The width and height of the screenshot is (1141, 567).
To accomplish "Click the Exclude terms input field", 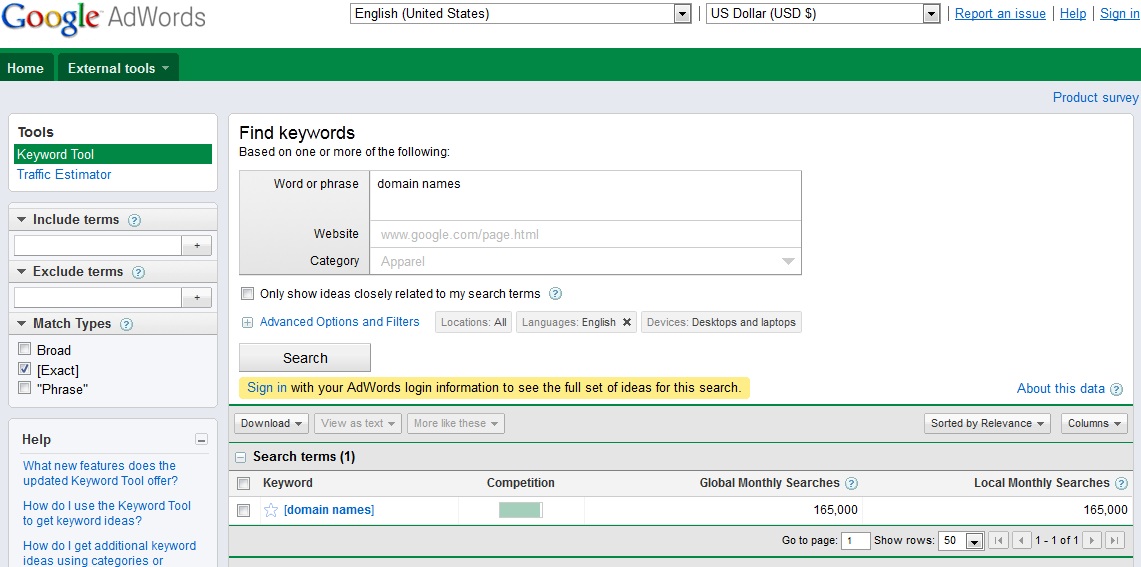I will pyautogui.click(x=98, y=298).
